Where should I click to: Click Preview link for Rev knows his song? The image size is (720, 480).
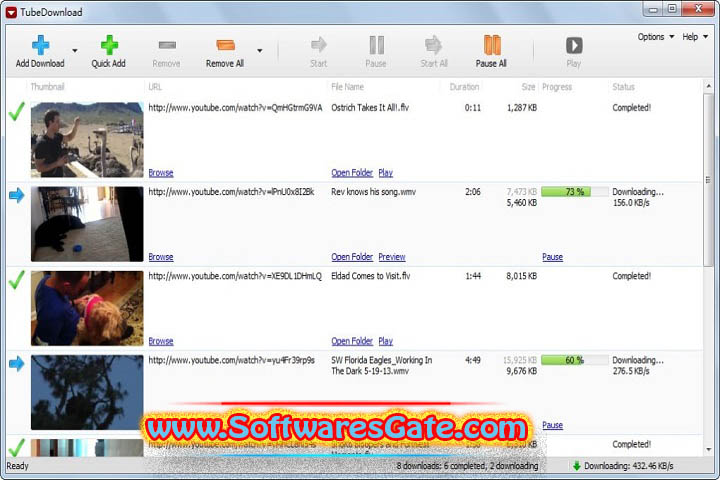pos(392,257)
